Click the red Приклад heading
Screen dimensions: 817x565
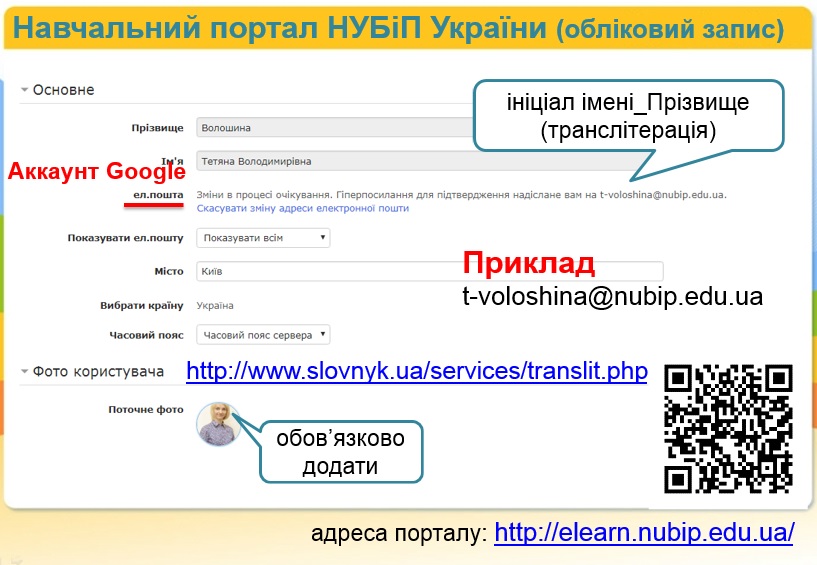tap(529, 264)
